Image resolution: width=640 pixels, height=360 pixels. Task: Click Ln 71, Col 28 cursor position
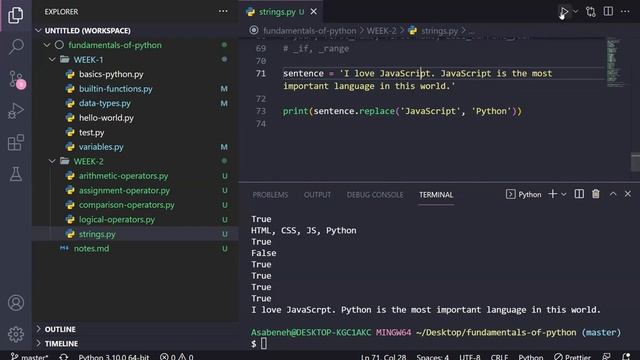pos(383,357)
